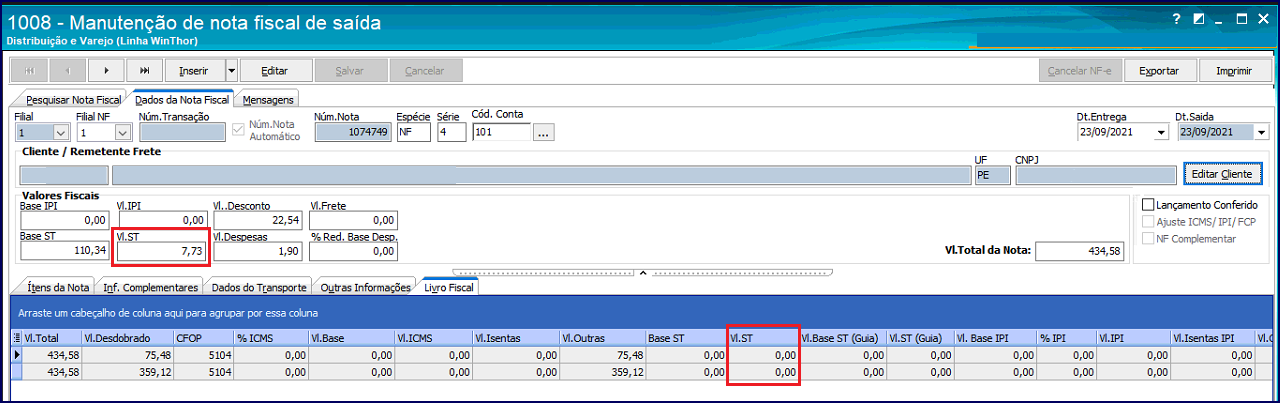The image size is (1280, 403).
Task: Focus the Núm.Transação field
Action: coord(182,132)
